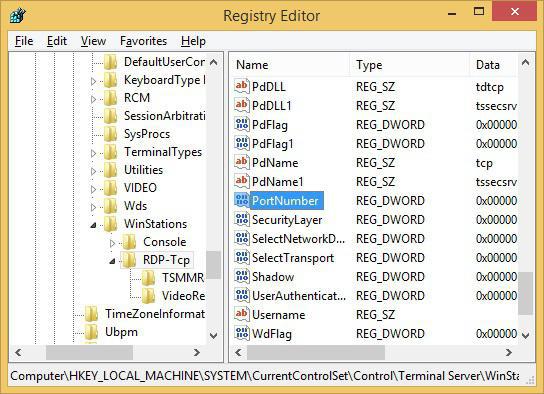Collapse the RDP-Tcp key

tap(112, 261)
